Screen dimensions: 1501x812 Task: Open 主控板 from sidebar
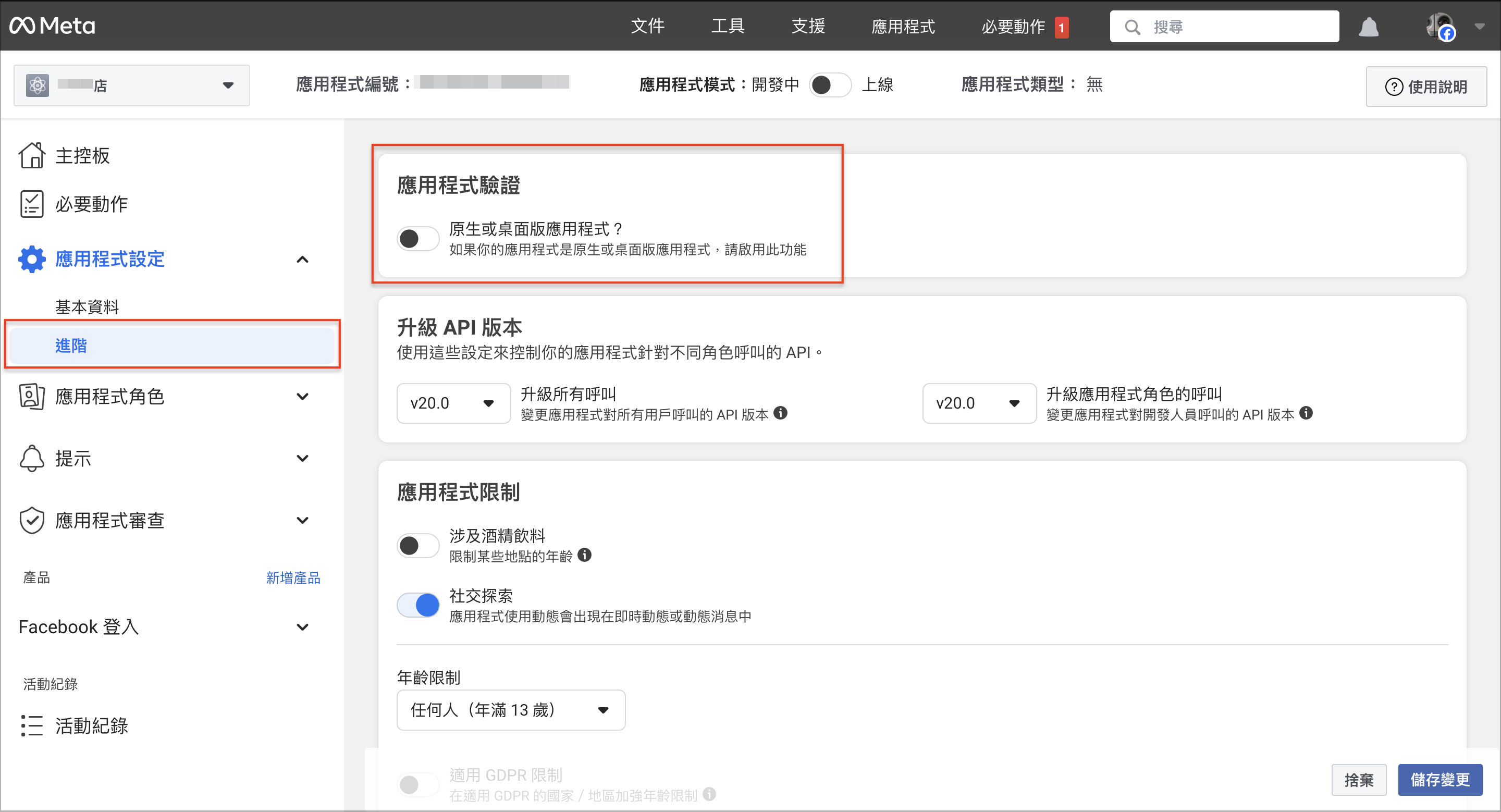pos(82,155)
